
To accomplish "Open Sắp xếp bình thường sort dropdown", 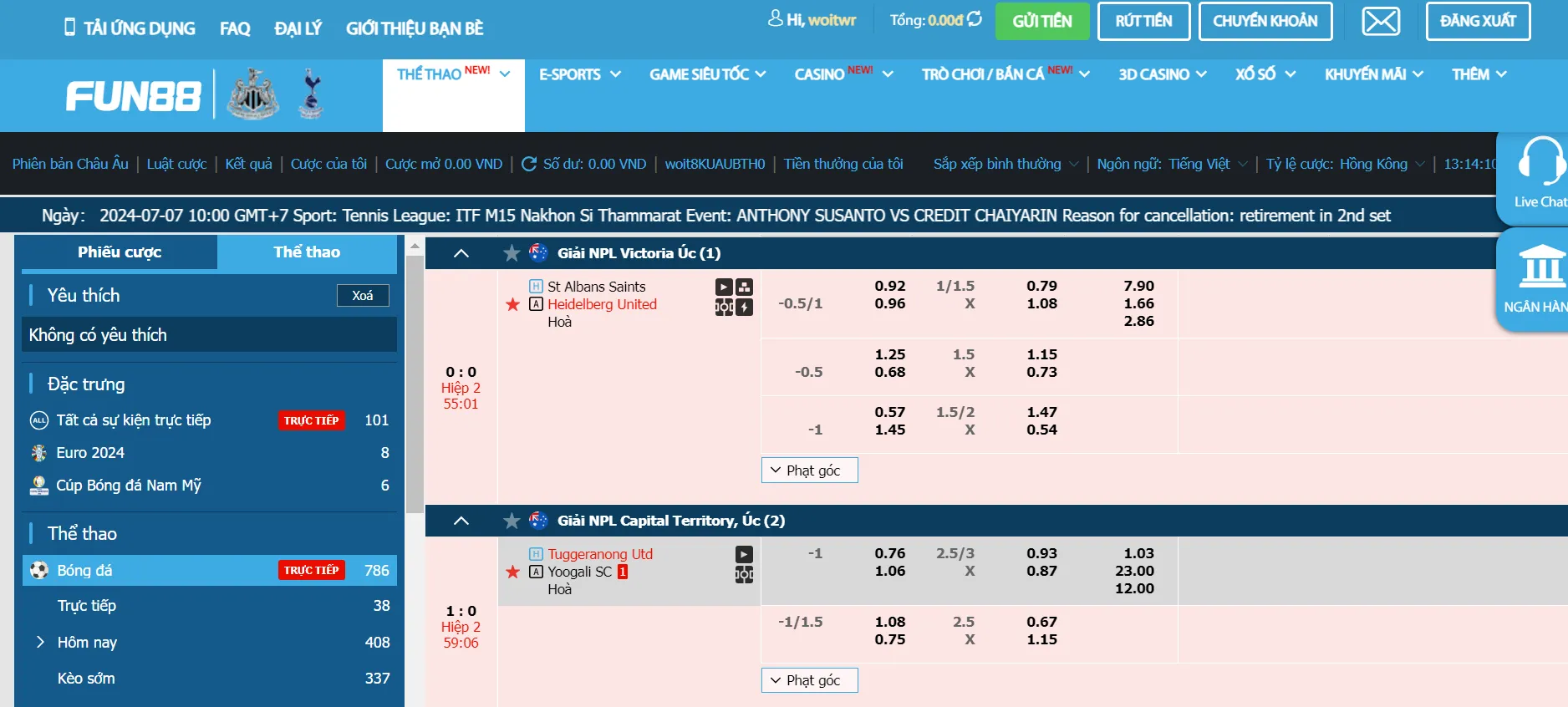I will click(1005, 164).
